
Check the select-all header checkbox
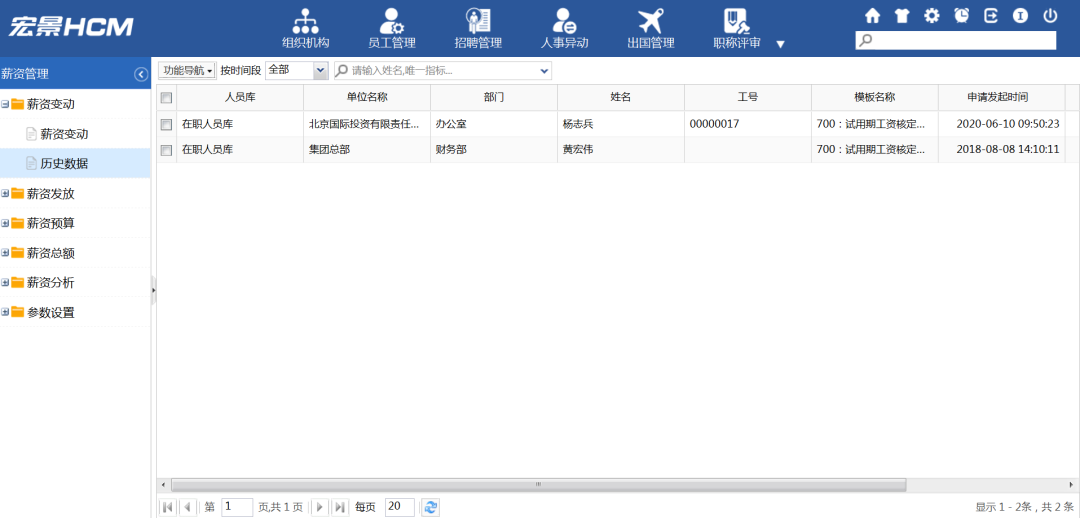(x=167, y=97)
